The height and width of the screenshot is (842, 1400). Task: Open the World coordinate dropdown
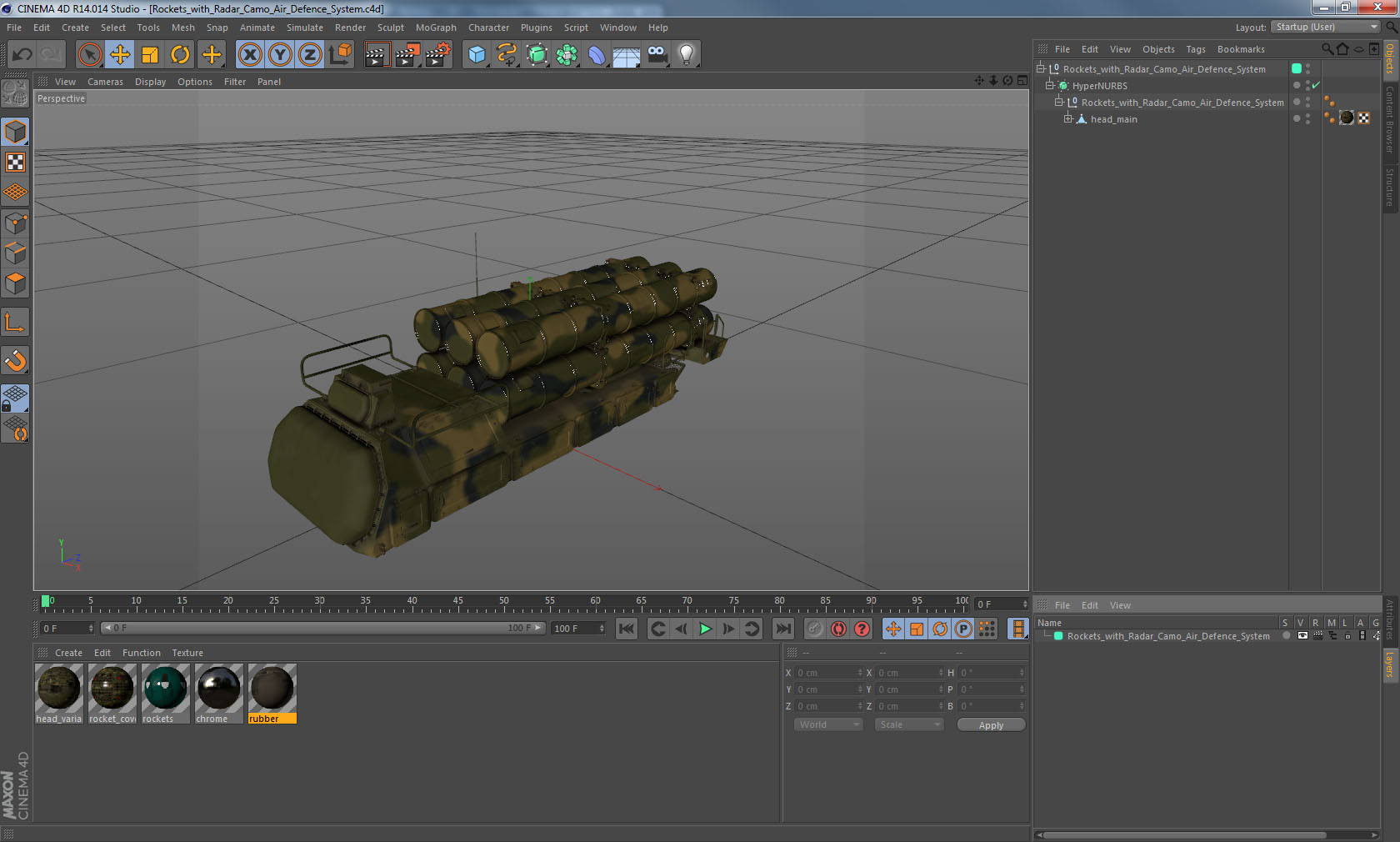click(x=828, y=724)
